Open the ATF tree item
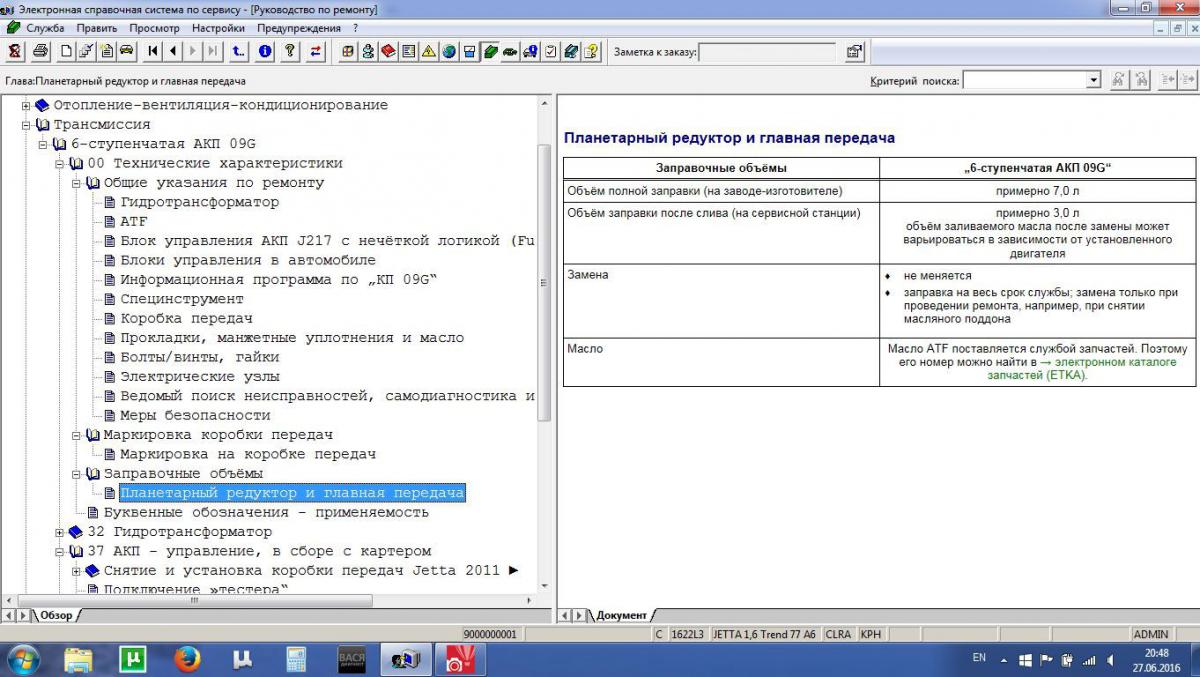Screen dimensions: 1200x677 tap(133, 222)
